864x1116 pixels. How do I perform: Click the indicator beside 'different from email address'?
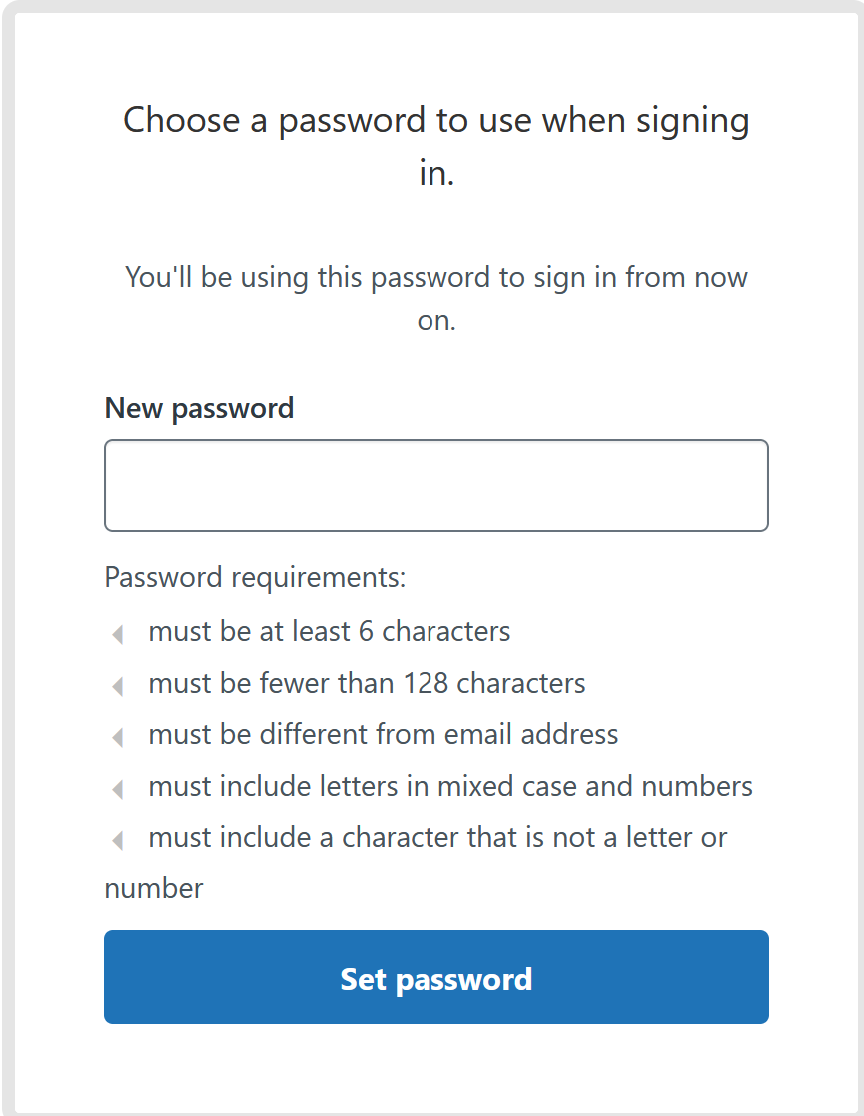[x=118, y=737]
